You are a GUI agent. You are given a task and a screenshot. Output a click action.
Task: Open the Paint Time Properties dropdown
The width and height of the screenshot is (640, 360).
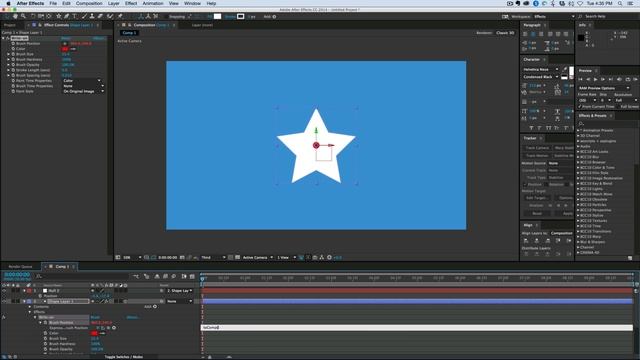(x=82, y=81)
